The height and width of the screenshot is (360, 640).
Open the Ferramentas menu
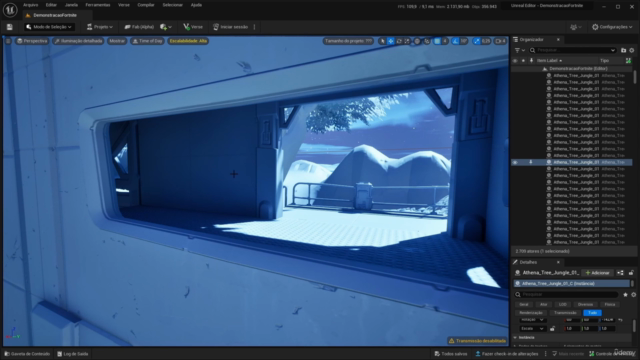click(98, 5)
